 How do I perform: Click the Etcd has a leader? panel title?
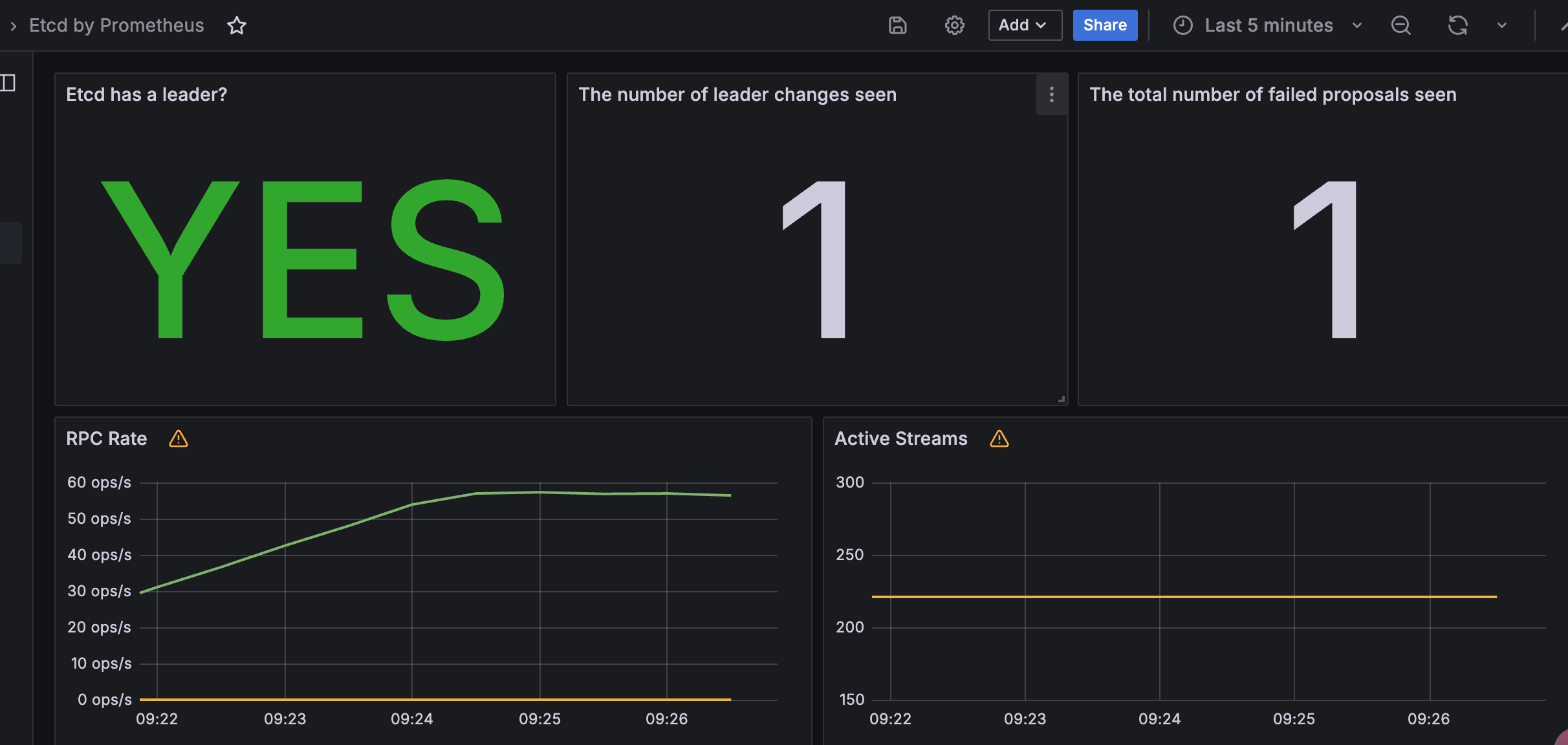pos(147,95)
